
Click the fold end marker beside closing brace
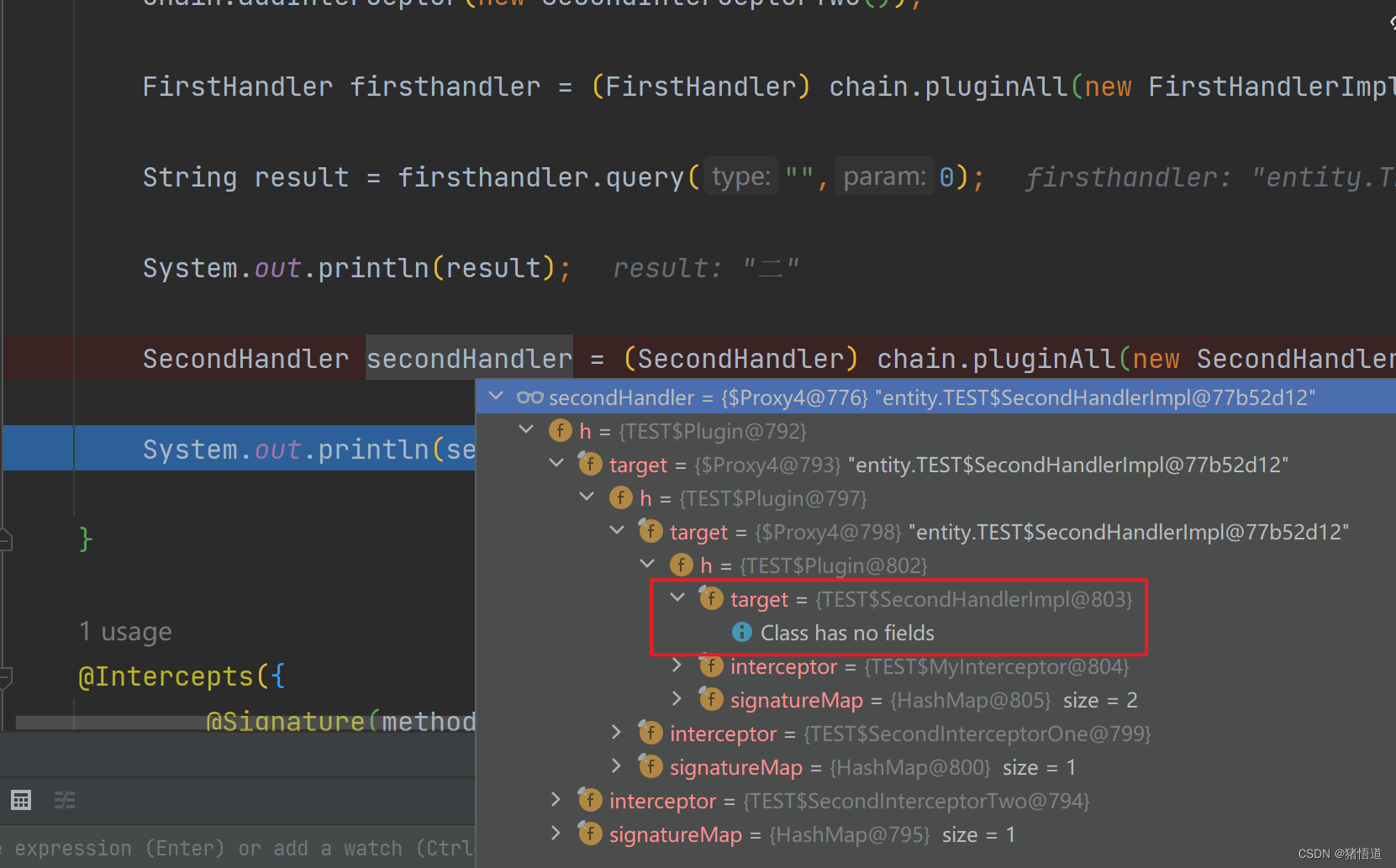coord(5,539)
